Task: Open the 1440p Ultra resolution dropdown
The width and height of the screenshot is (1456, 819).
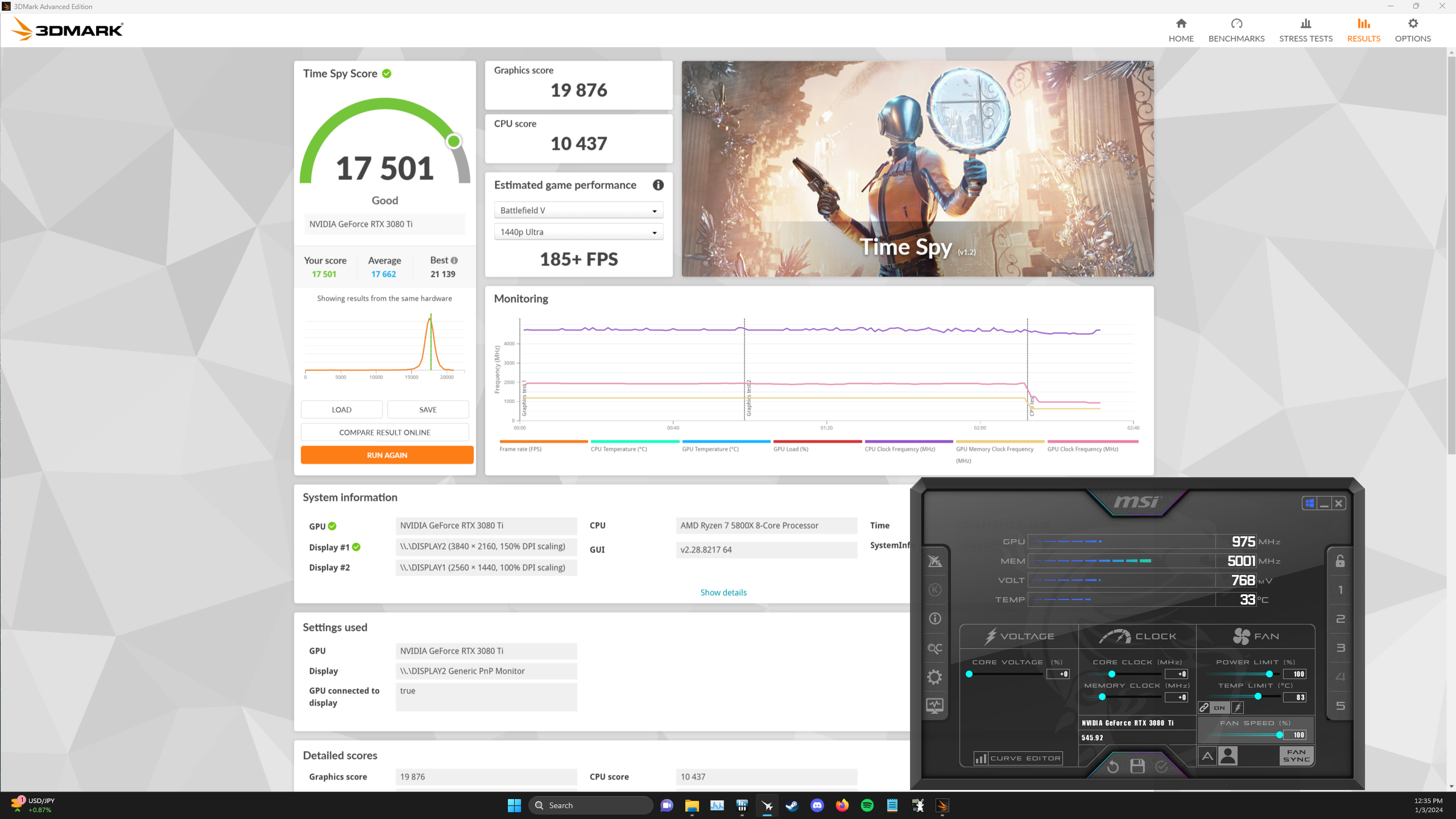Action: point(578,232)
